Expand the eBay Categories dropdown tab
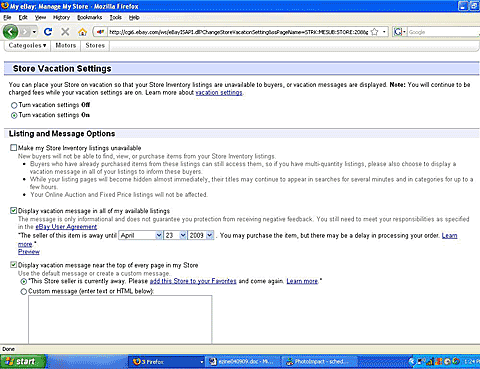Screen dimensions: 480x369 pyautogui.click(x=27, y=45)
